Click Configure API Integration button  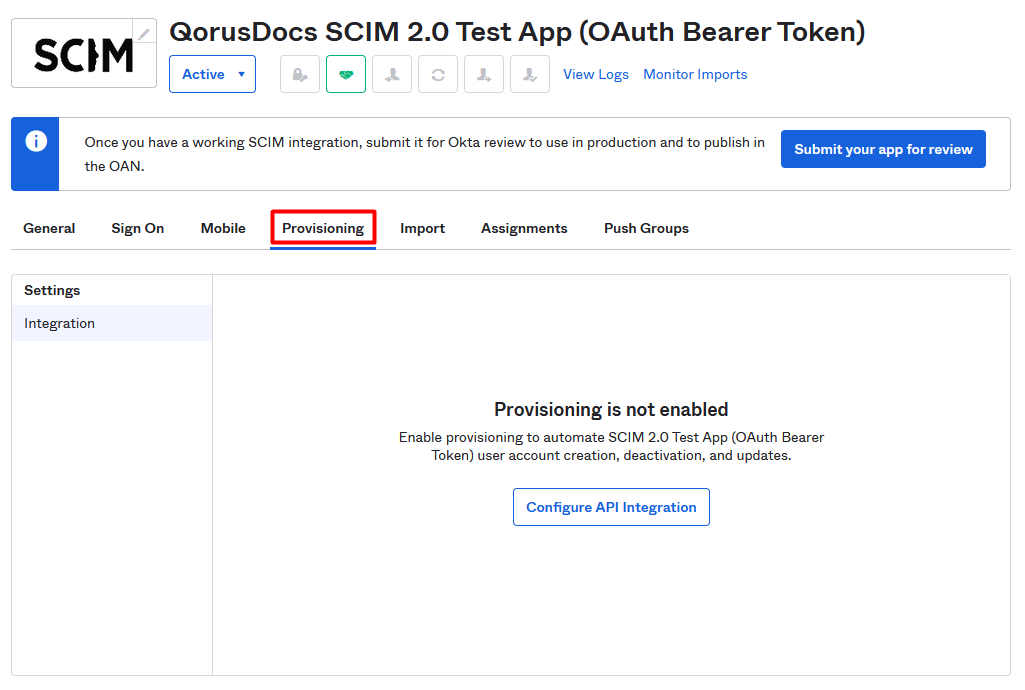(611, 507)
